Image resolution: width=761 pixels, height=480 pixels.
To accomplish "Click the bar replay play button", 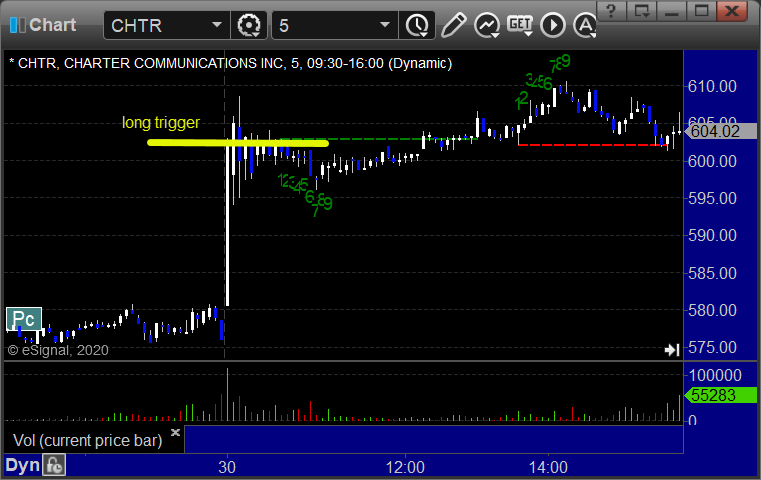I will coord(552,25).
